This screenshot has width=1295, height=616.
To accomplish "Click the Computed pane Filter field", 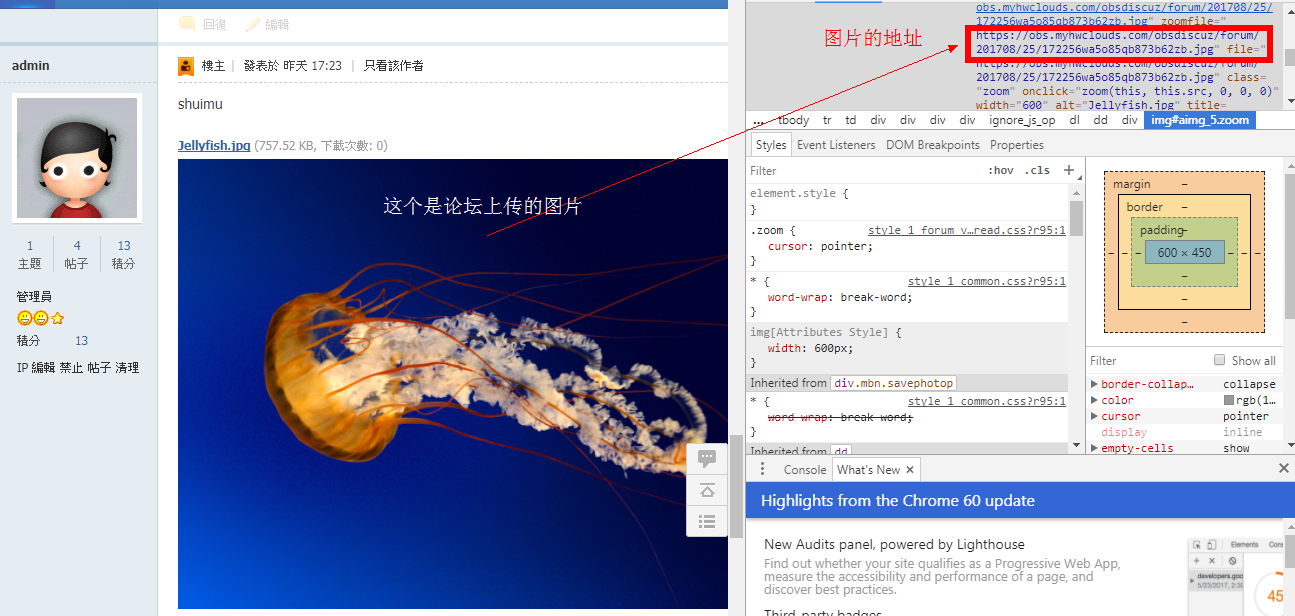I will pos(1145,360).
